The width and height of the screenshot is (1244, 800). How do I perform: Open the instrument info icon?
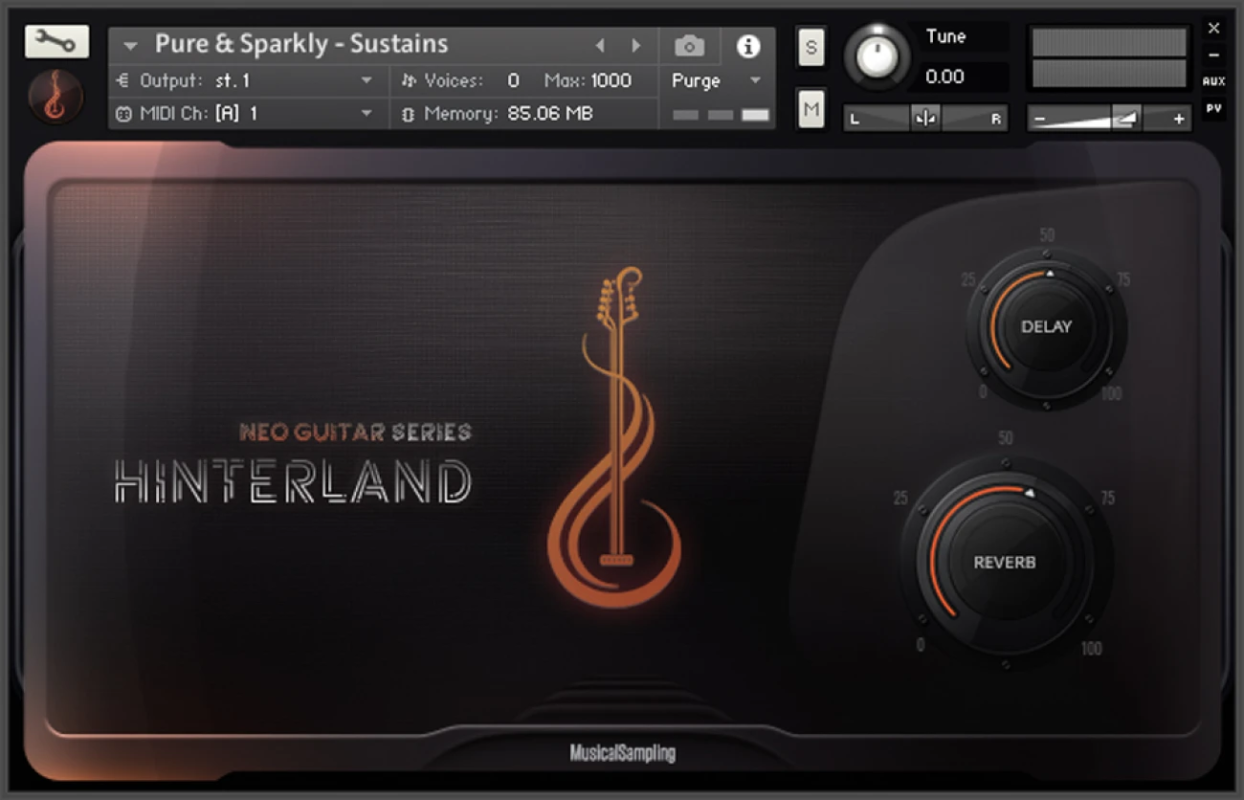click(x=747, y=46)
